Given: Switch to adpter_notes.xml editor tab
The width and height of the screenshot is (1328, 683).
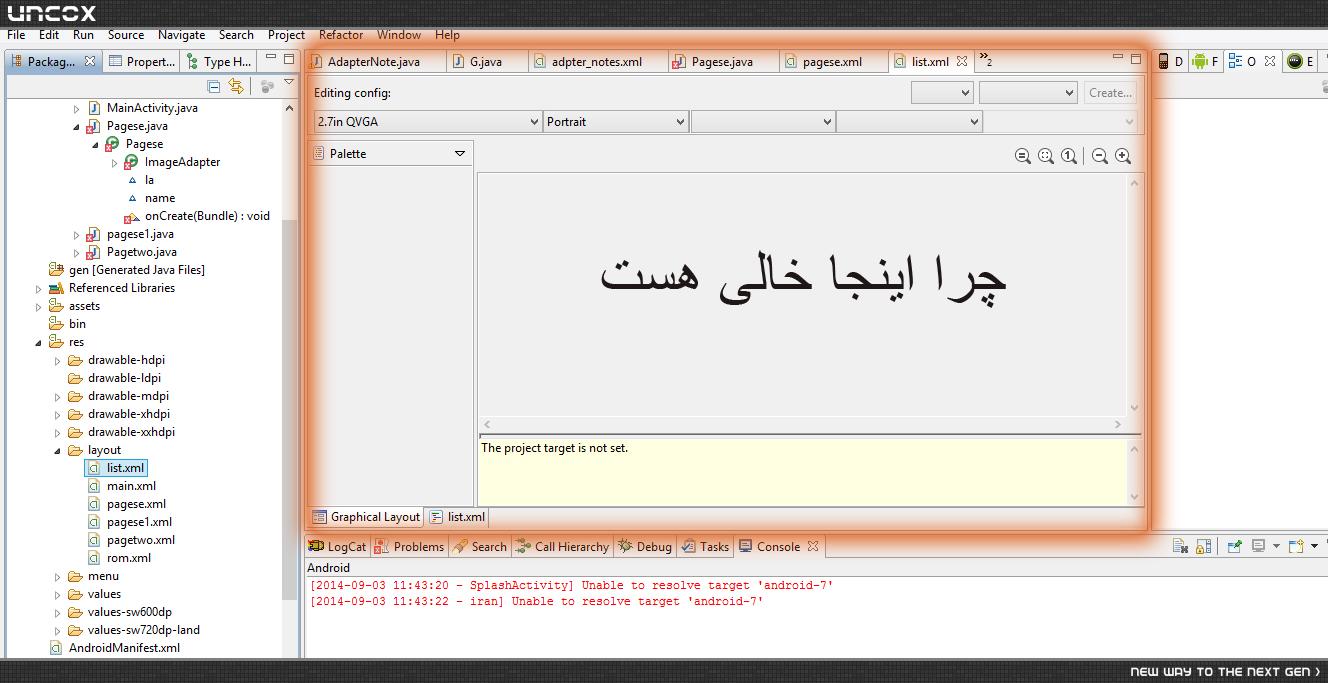Looking at the screenshot, I should coord(597,61).
